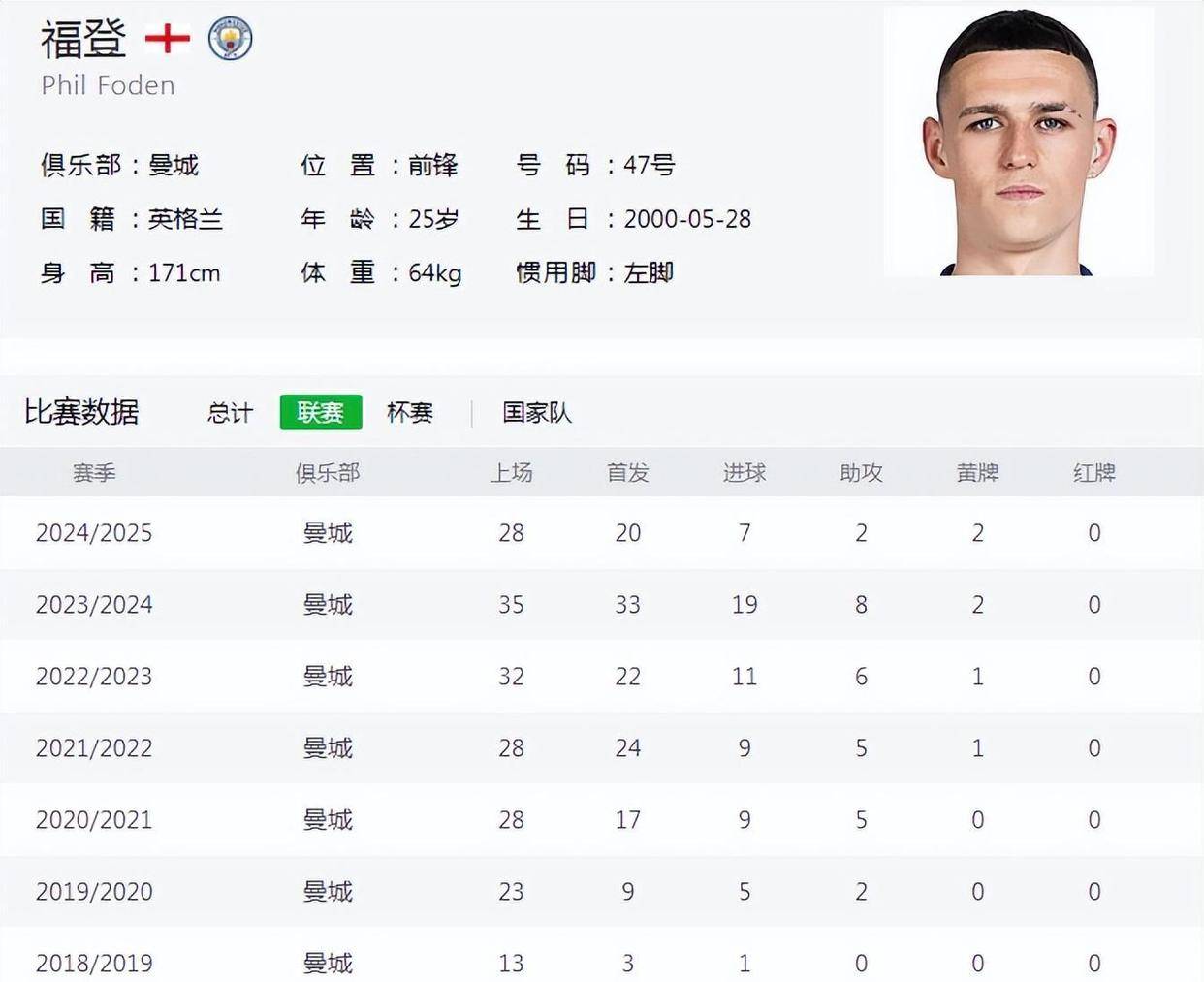
Task: Click the 红牌 column header
Action: click(x=1094, y=473)
